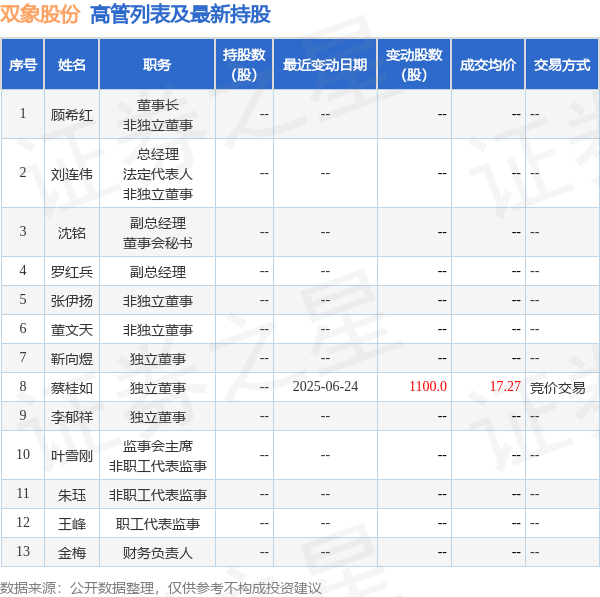Select the name 沈铭

[x=72, y=233]
